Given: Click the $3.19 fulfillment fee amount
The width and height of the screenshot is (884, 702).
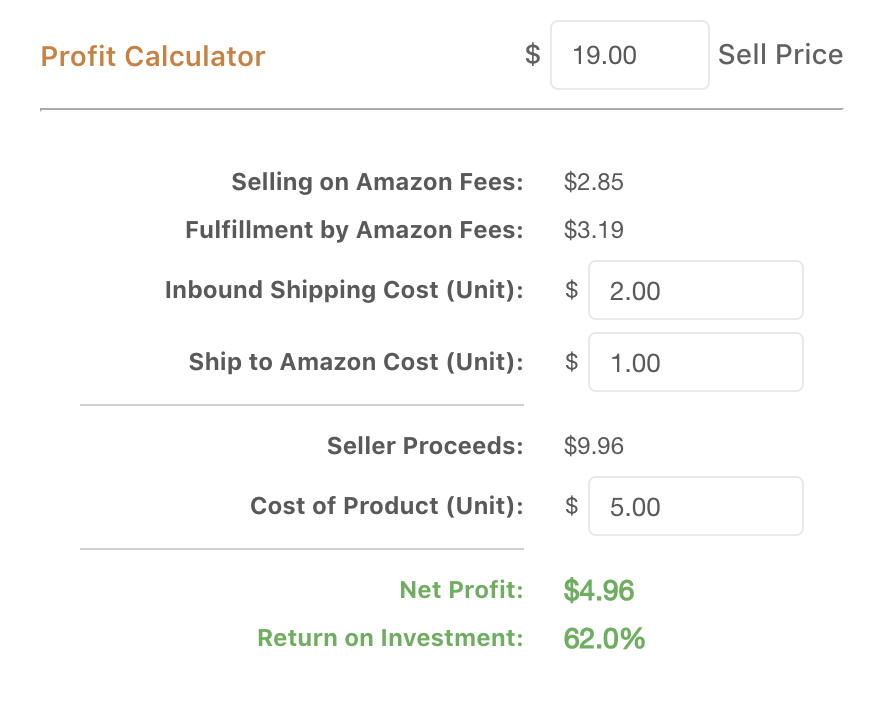Looking at the screenshot, I should [594, 230].
